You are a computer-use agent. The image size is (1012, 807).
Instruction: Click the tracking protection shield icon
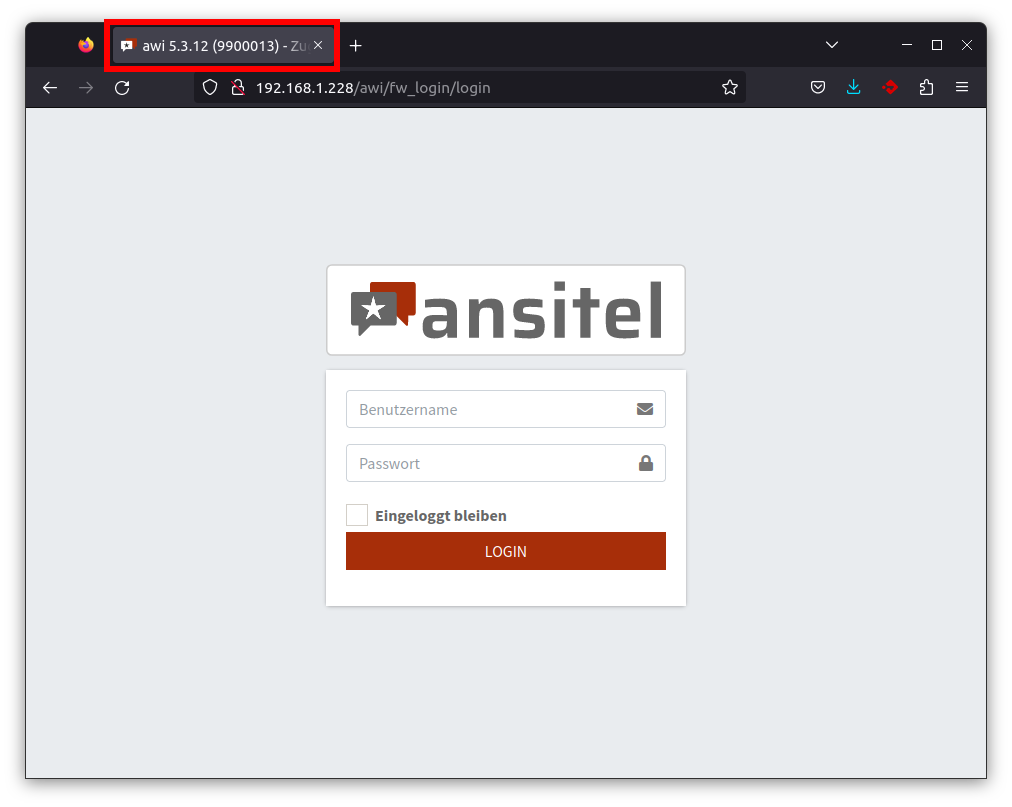point(210,88)
